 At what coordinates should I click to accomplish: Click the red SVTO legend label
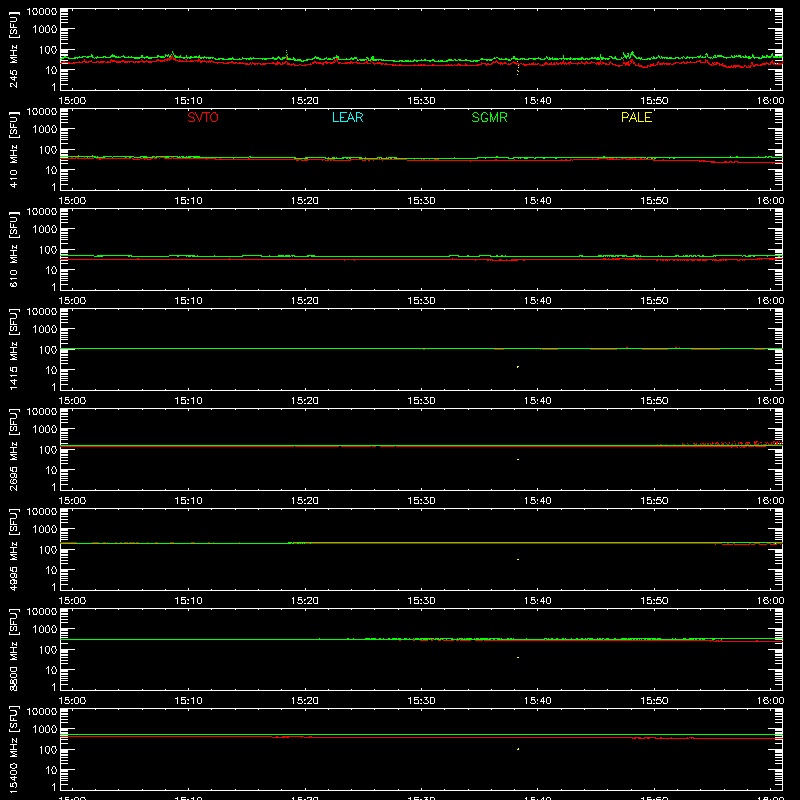[x=203, y=117]
